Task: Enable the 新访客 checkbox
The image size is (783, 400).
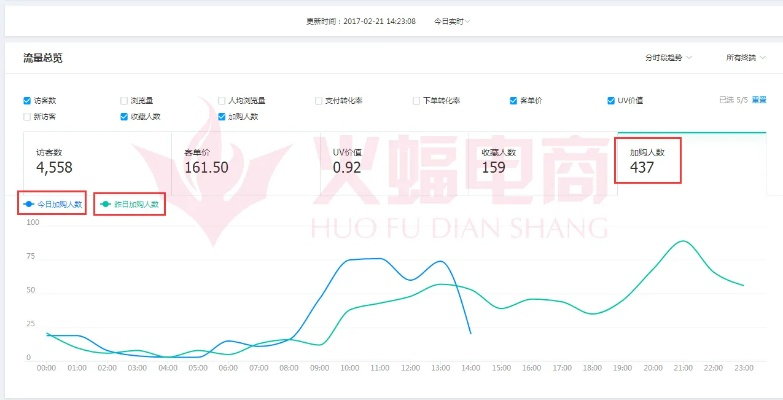Action: click(27, 117)
